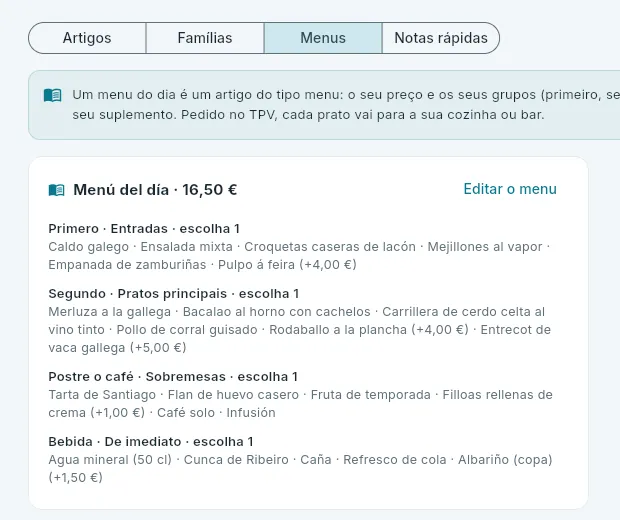
Task: Click Merluza a la gallega
Action: [110, 312]
